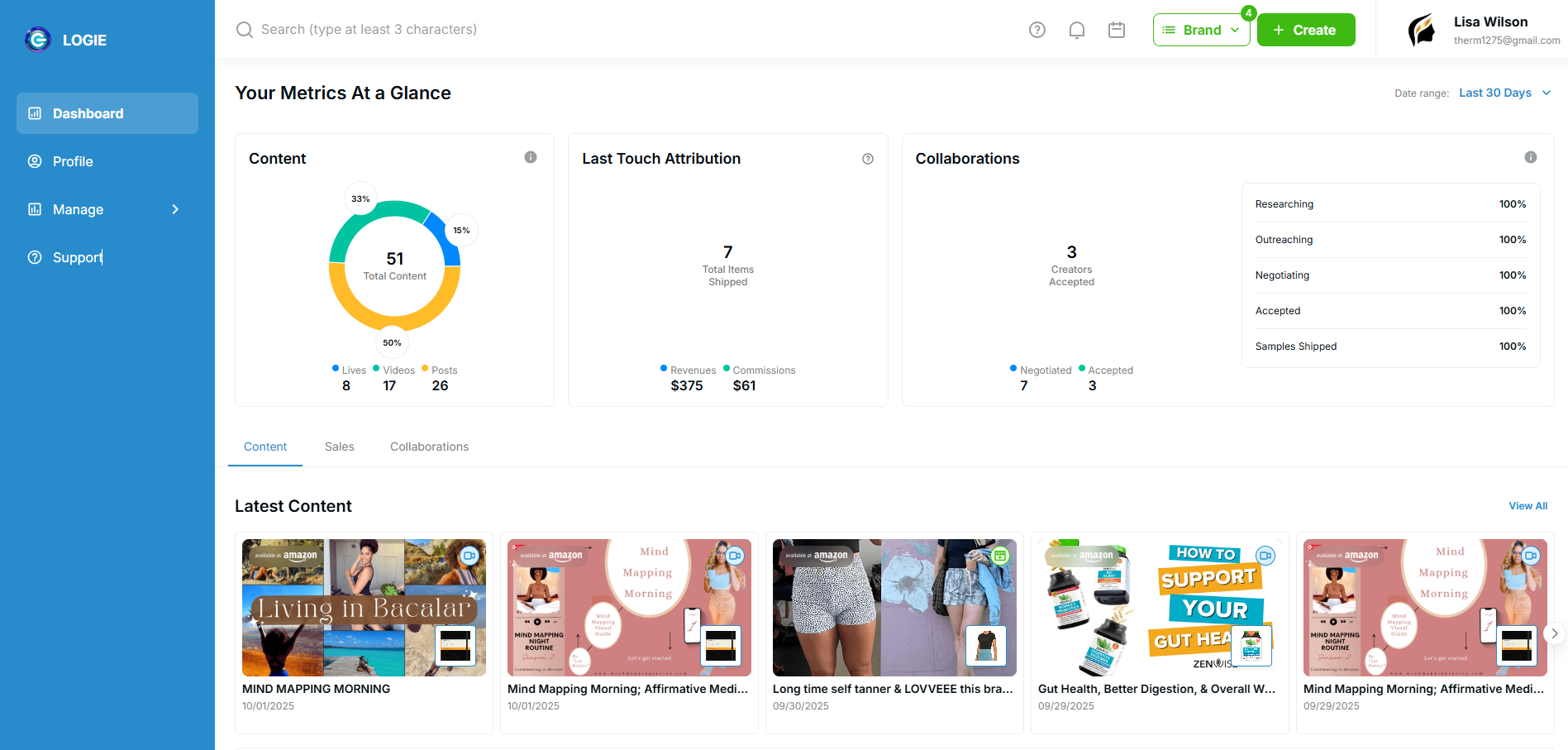Click the search magnifier icon
This screenshot has height=750, width=1568.
pyautogui.click(x=245, y=30)
